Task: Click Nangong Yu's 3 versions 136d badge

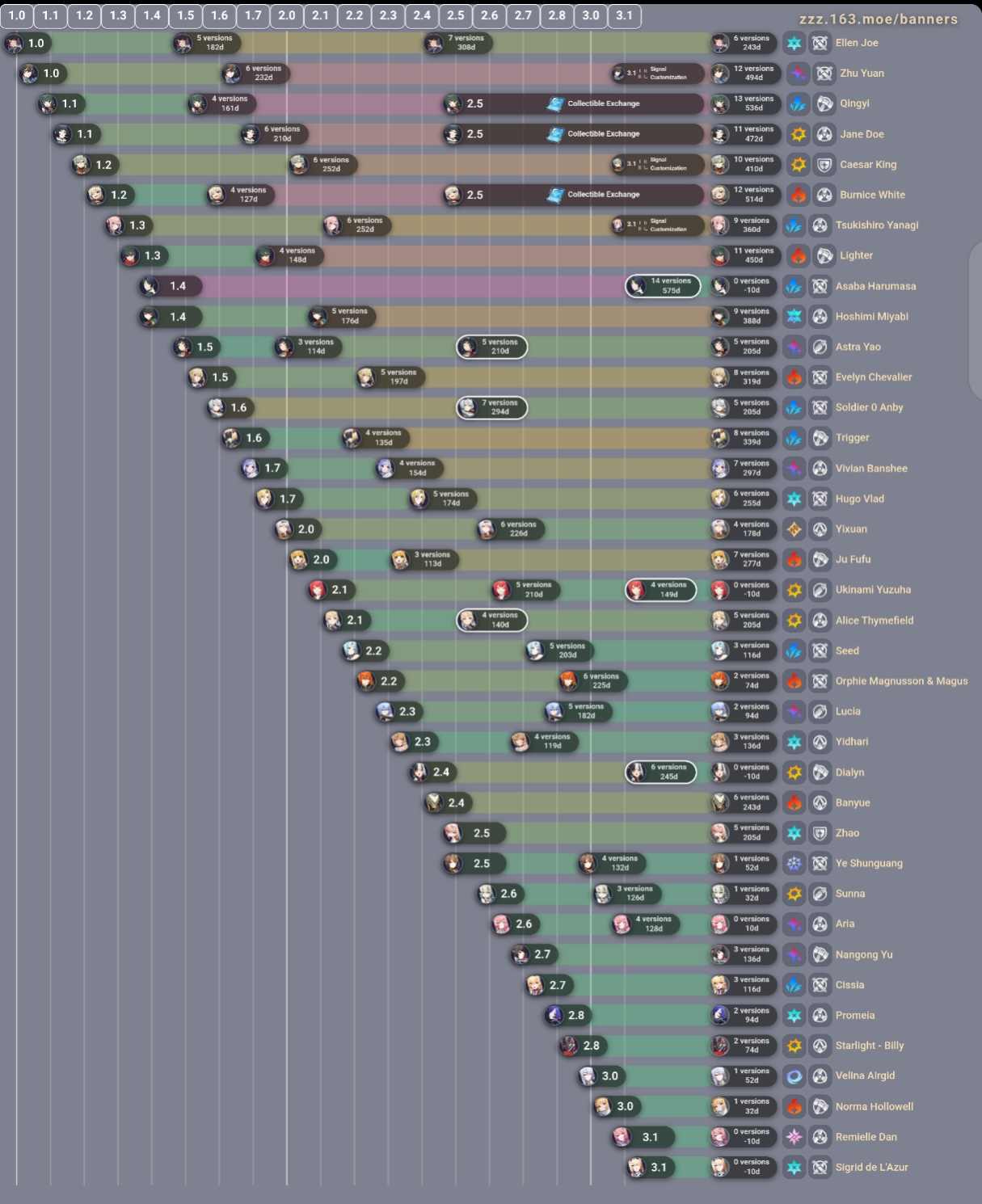Action: [x=744, y=954]
